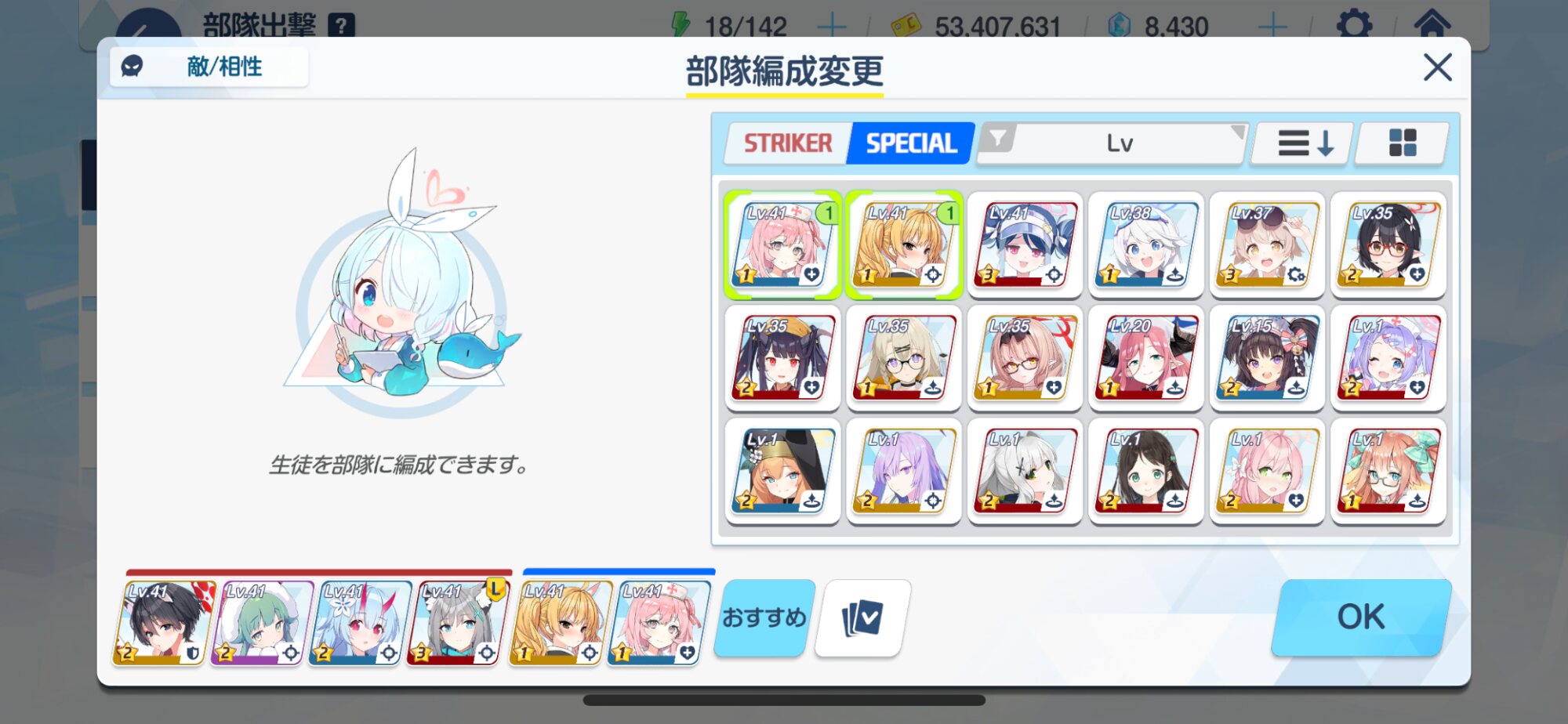This screenshot has height=724, width=1568.
Task: Select the Lv.38 white-haired student card
Action: pyautogui.click(x=1146, y=245)
